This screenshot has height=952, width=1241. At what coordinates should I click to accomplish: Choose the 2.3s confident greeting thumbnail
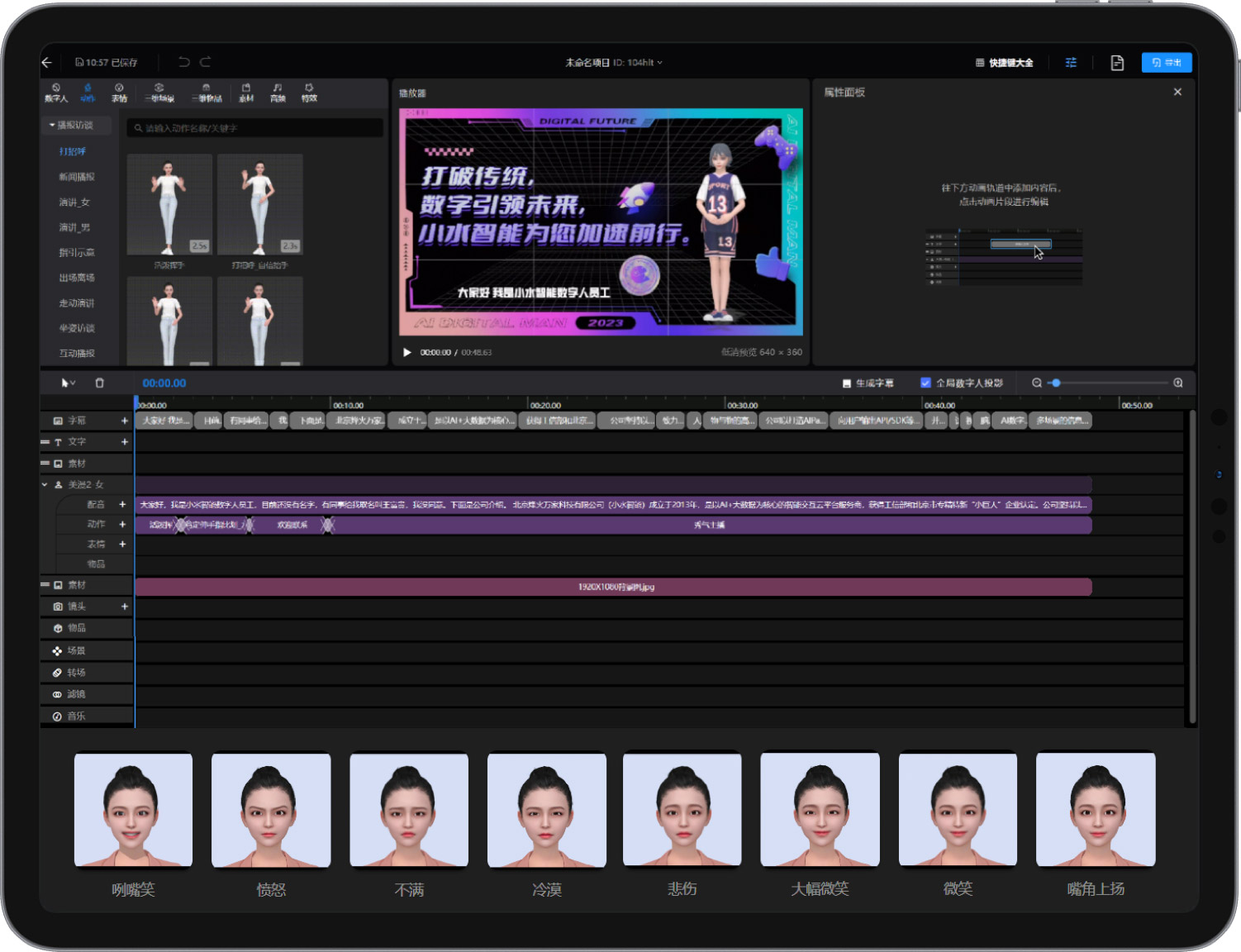[x=259, y=204]
